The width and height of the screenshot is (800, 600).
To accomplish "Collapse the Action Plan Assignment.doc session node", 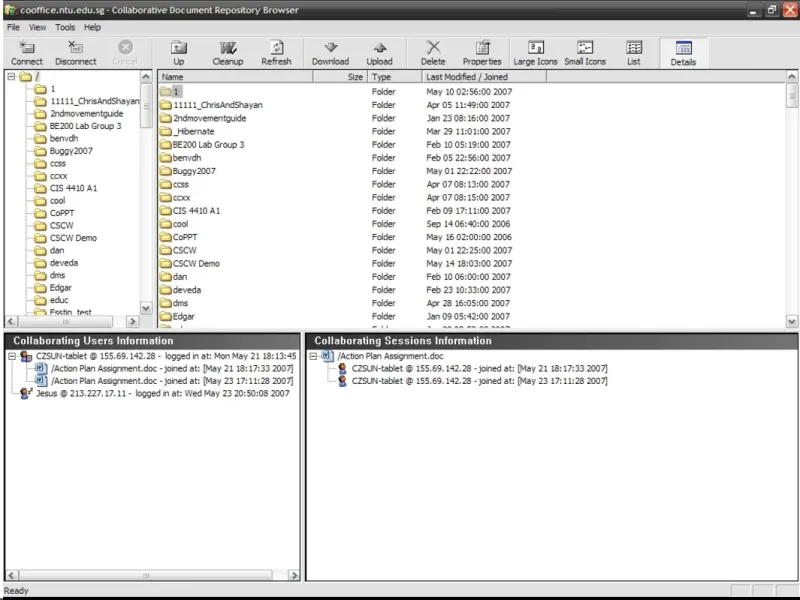I will pos(313,356).
